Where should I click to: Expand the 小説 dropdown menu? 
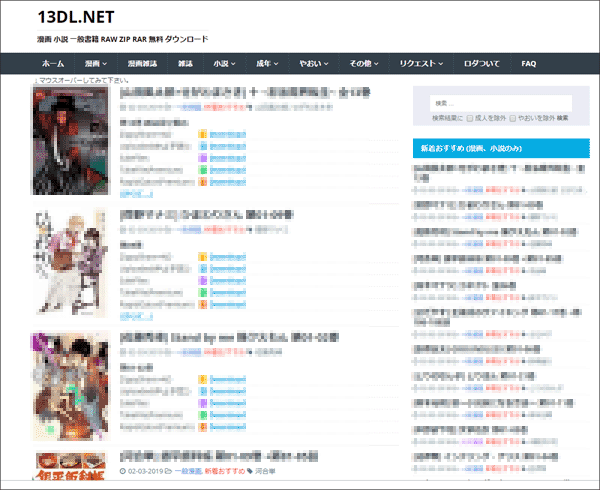click(x=224, y=63)
